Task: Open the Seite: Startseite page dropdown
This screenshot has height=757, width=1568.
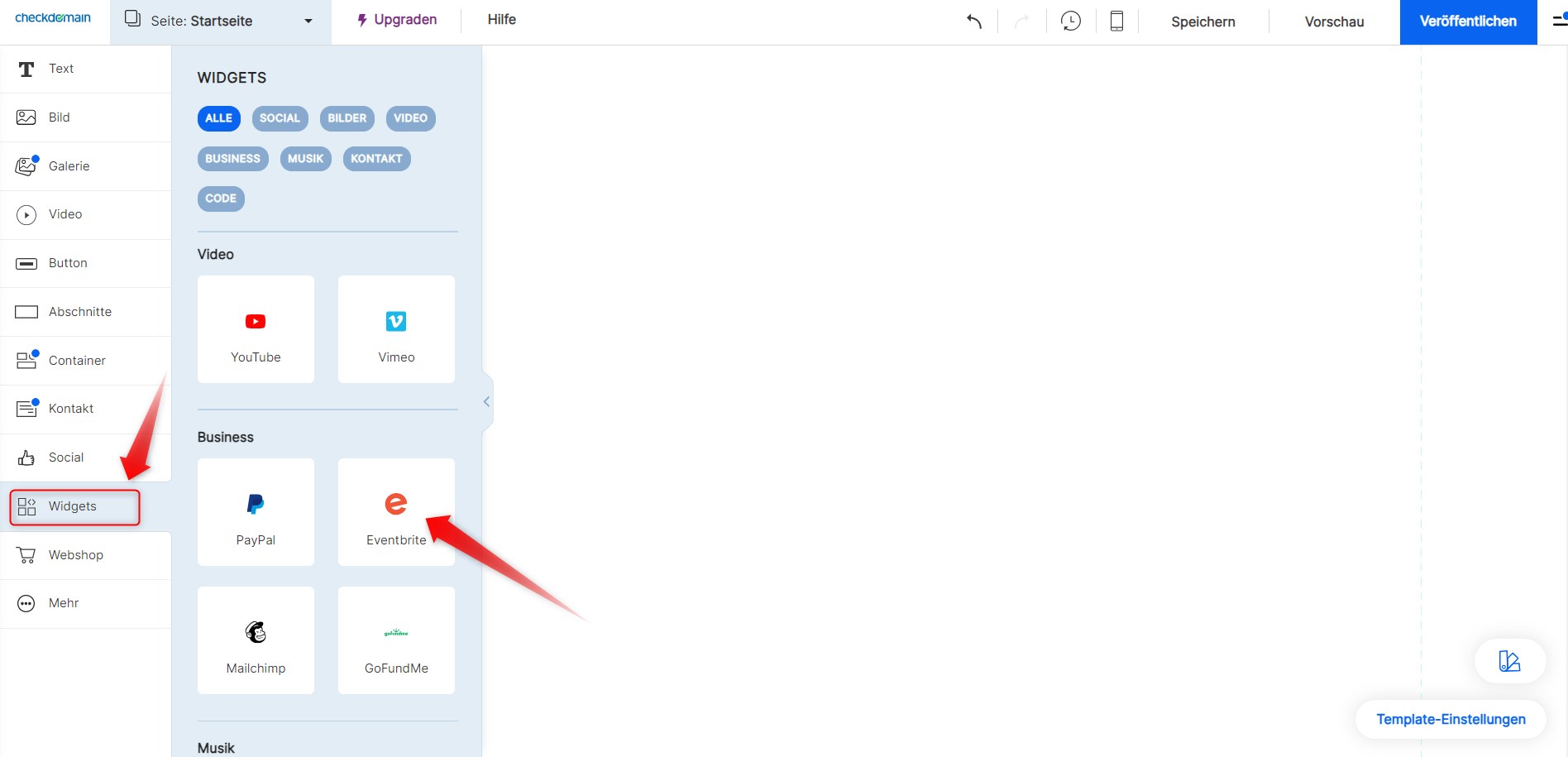Action: pyautogui.click(x=219, y=21)
